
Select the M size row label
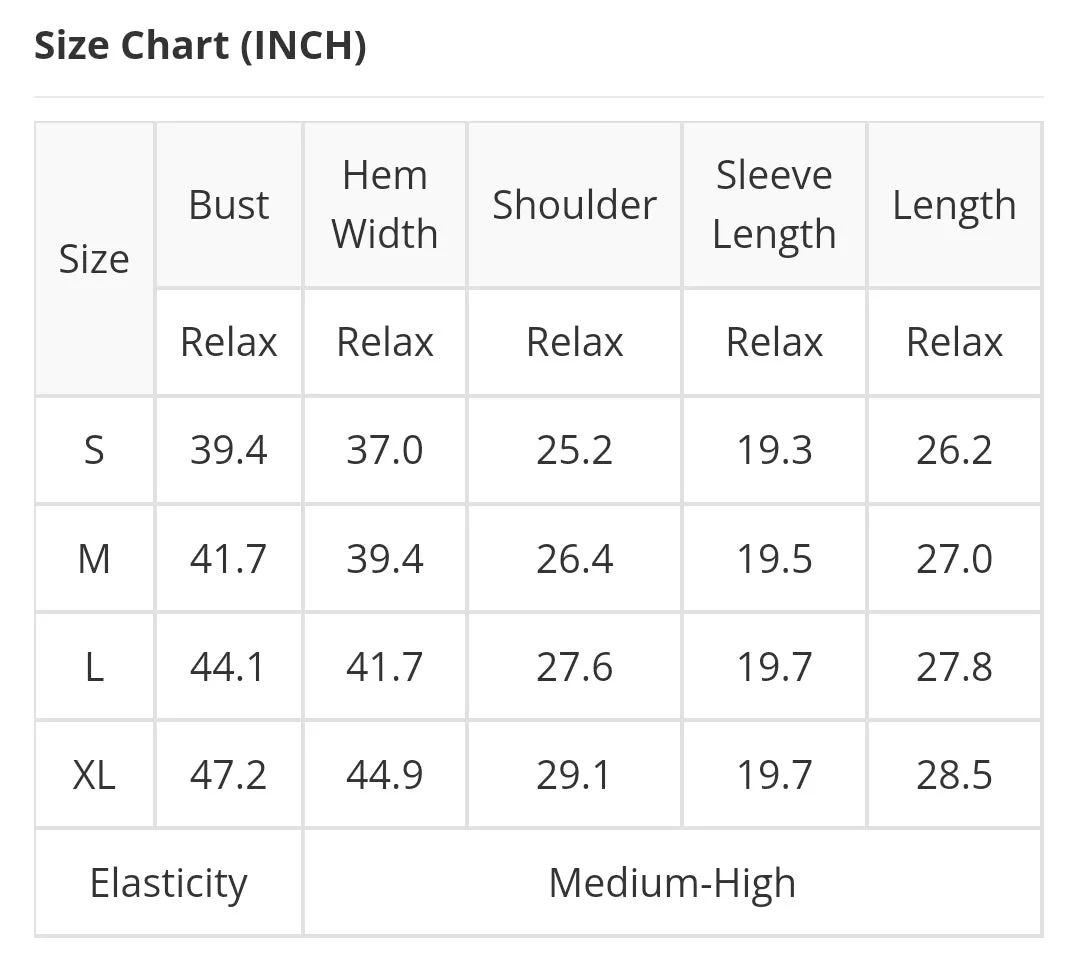[x=94, y=559]
